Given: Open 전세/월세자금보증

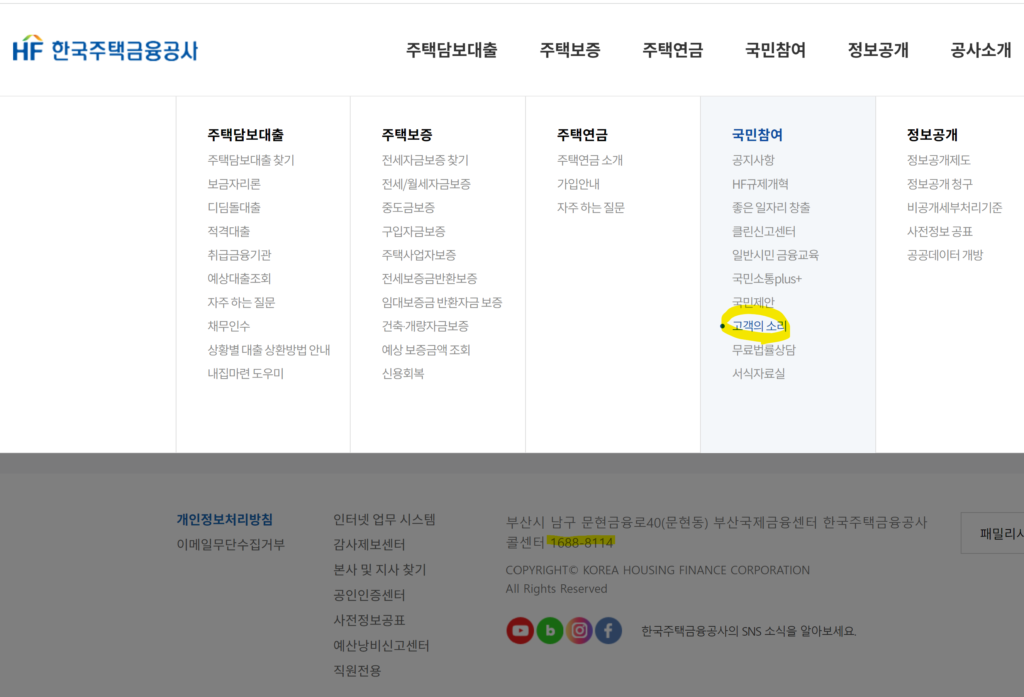Looking at the screenshot, I should click(x=426, y=184).
